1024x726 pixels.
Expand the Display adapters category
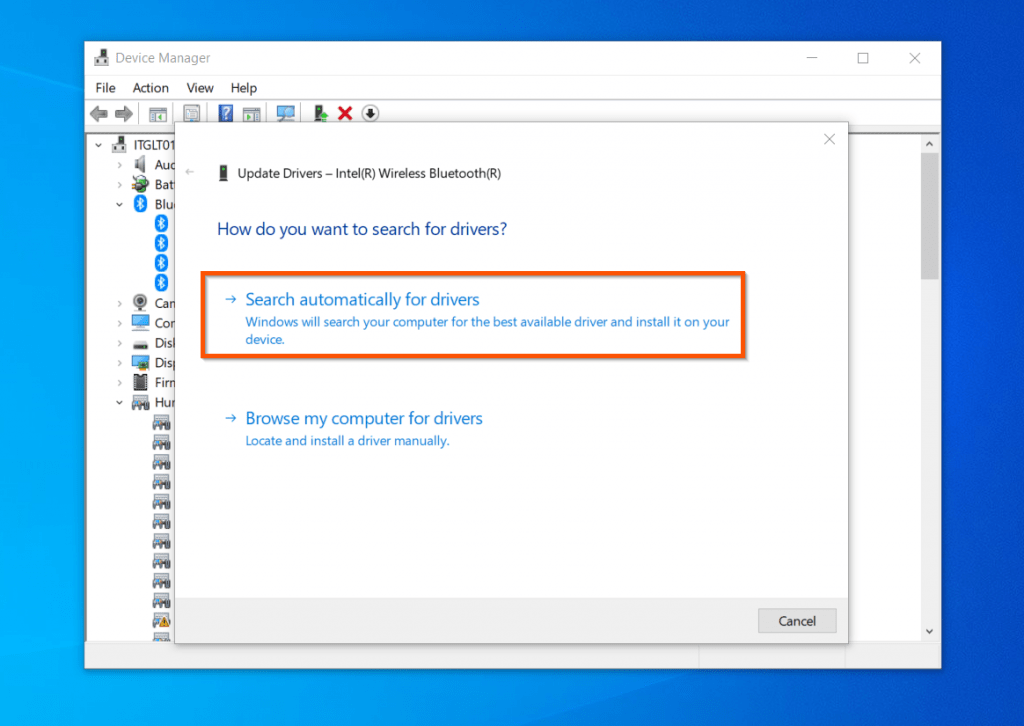click(119, 363)
